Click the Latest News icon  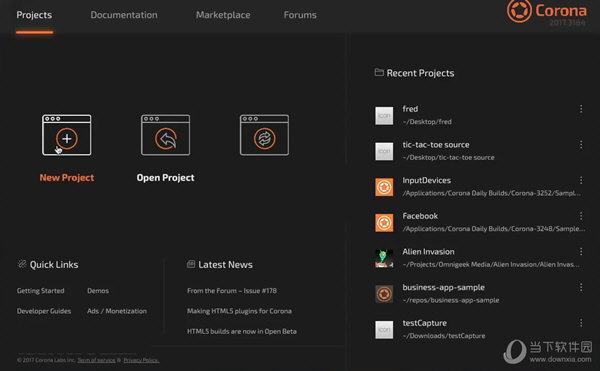[x=191, y=264]
